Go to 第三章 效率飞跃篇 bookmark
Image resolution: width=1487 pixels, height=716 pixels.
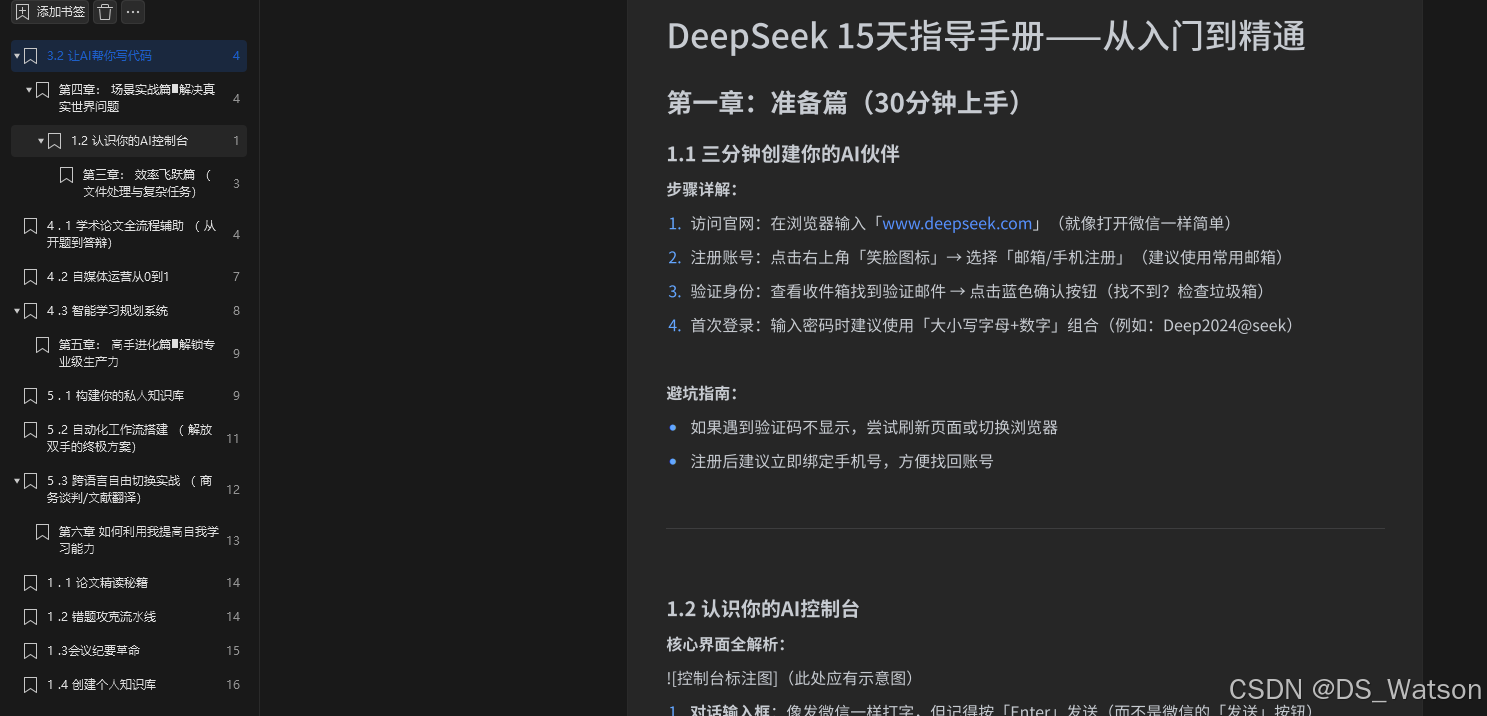point(129,183)
